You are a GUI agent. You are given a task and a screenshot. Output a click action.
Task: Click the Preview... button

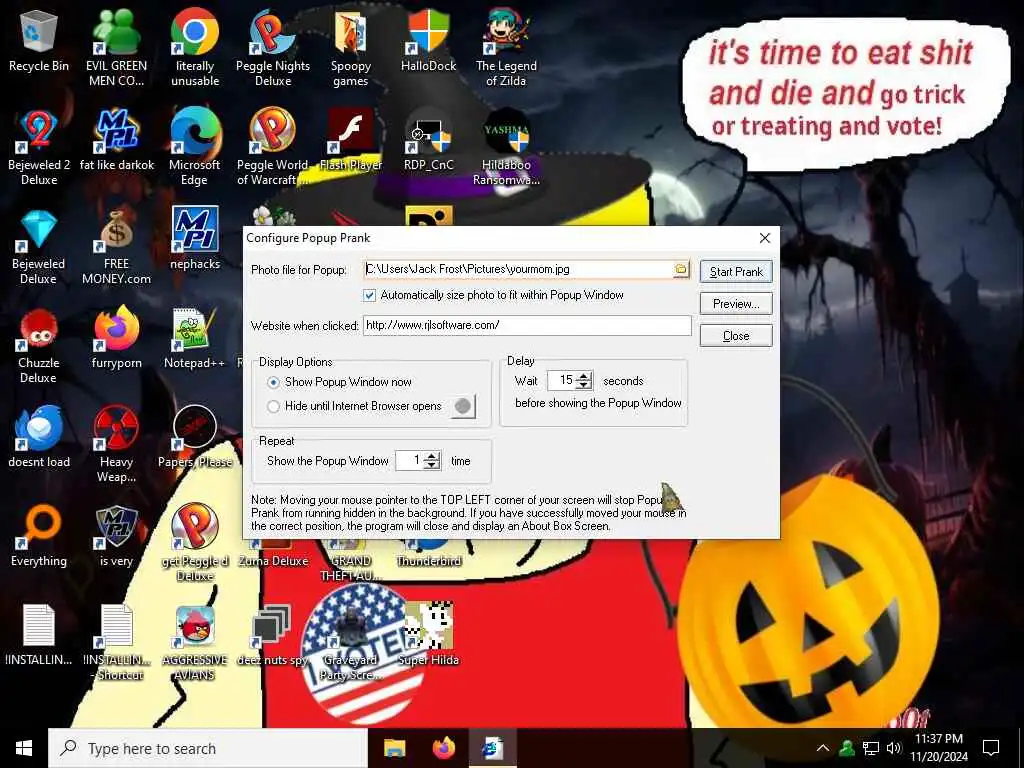point(736,304)
